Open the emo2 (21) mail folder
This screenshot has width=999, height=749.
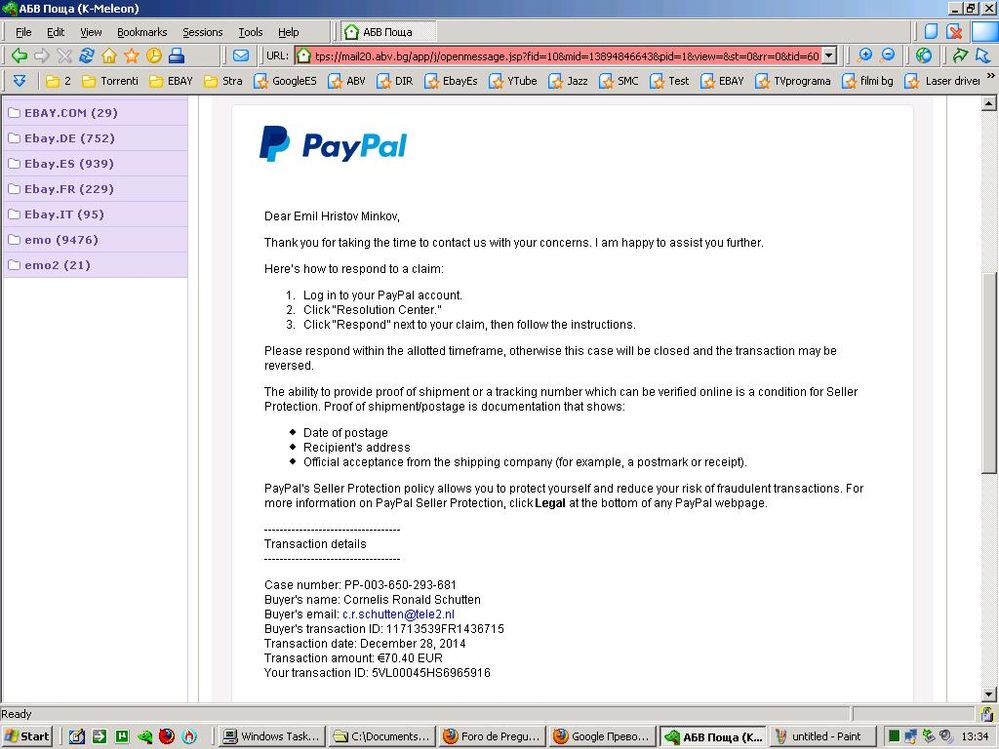pos(96,265)
